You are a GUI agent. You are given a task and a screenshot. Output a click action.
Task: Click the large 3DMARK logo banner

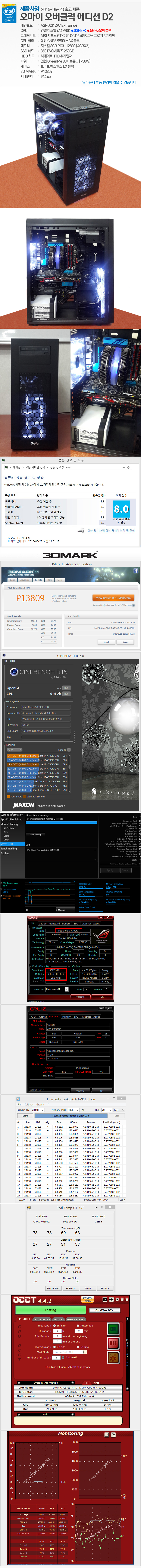pos(70,555)
